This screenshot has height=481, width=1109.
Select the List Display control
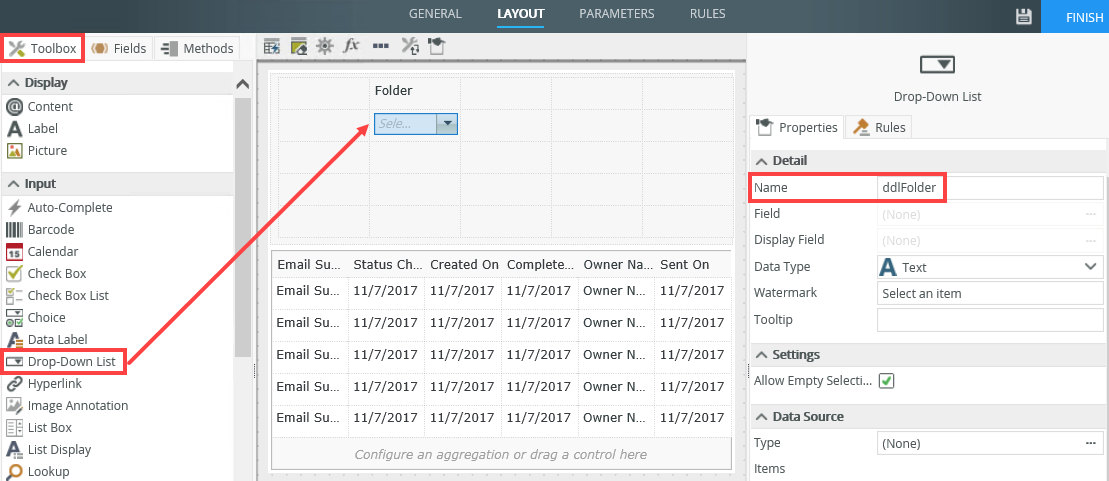59,450
